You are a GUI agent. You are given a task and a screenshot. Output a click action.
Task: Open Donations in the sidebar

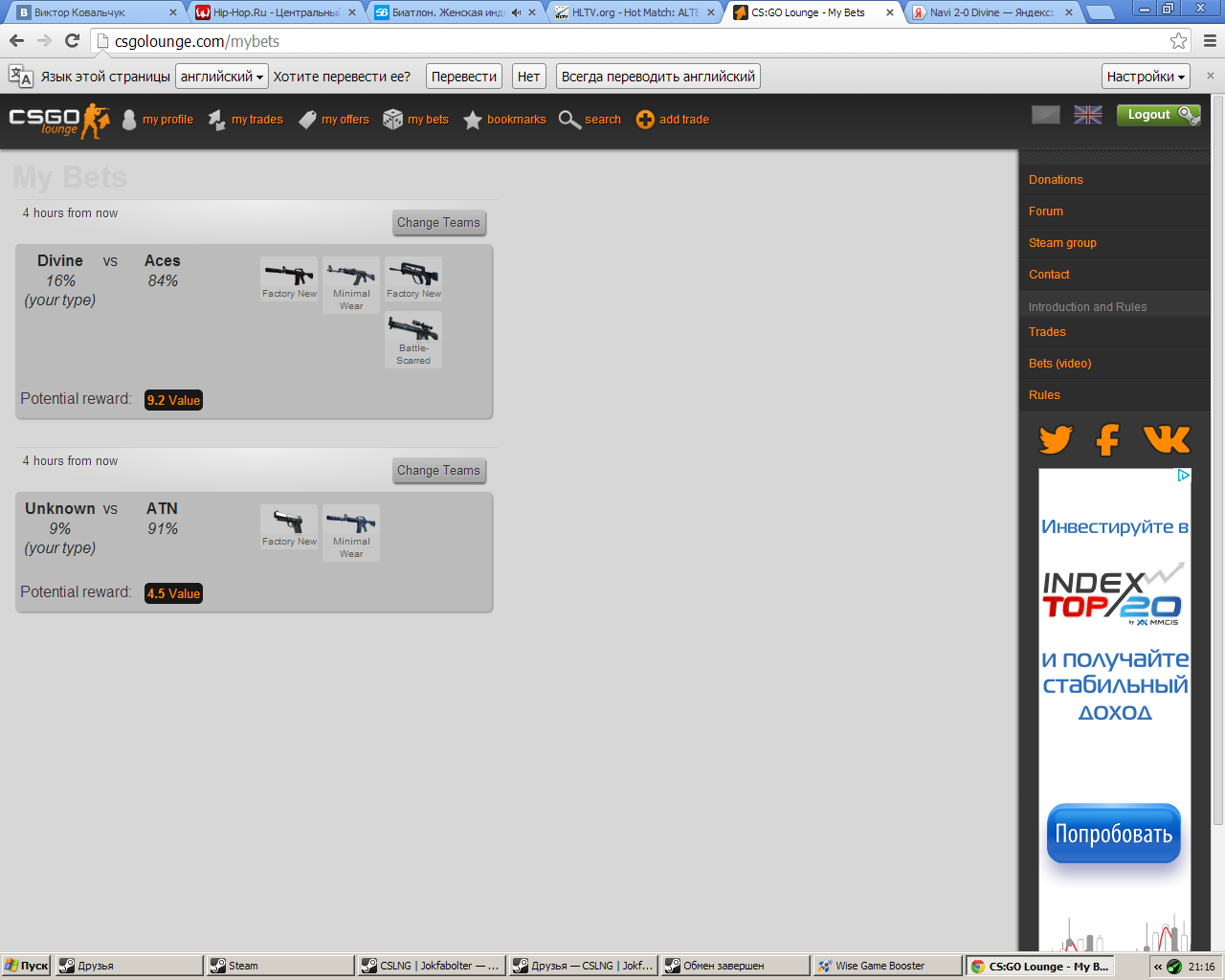pyautogui.click(x=1056, y=180)
